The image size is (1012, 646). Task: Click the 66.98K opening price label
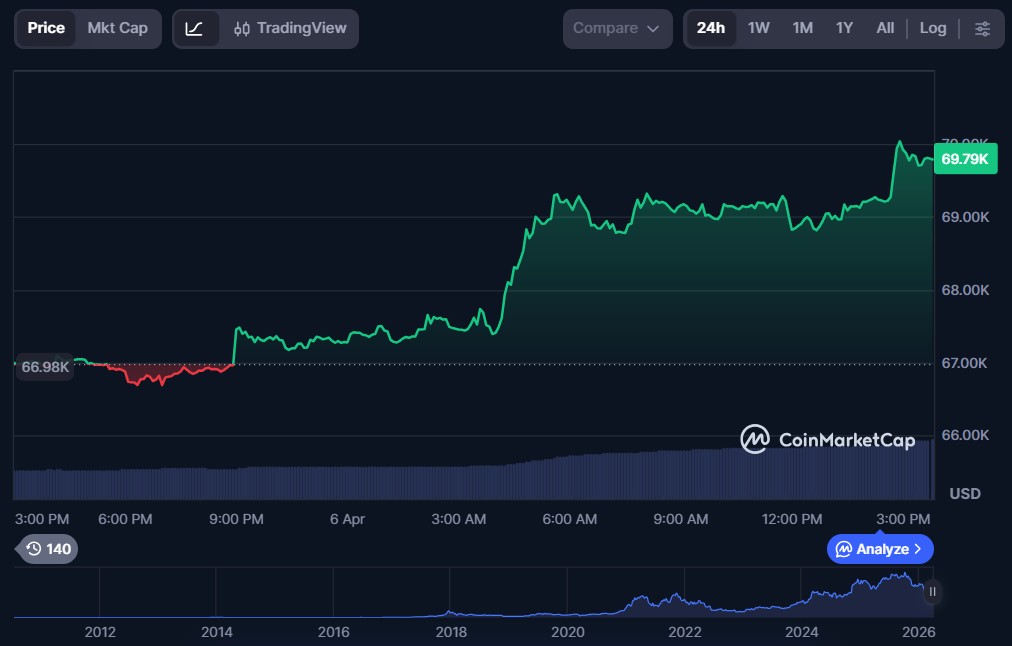click(45, 367)
